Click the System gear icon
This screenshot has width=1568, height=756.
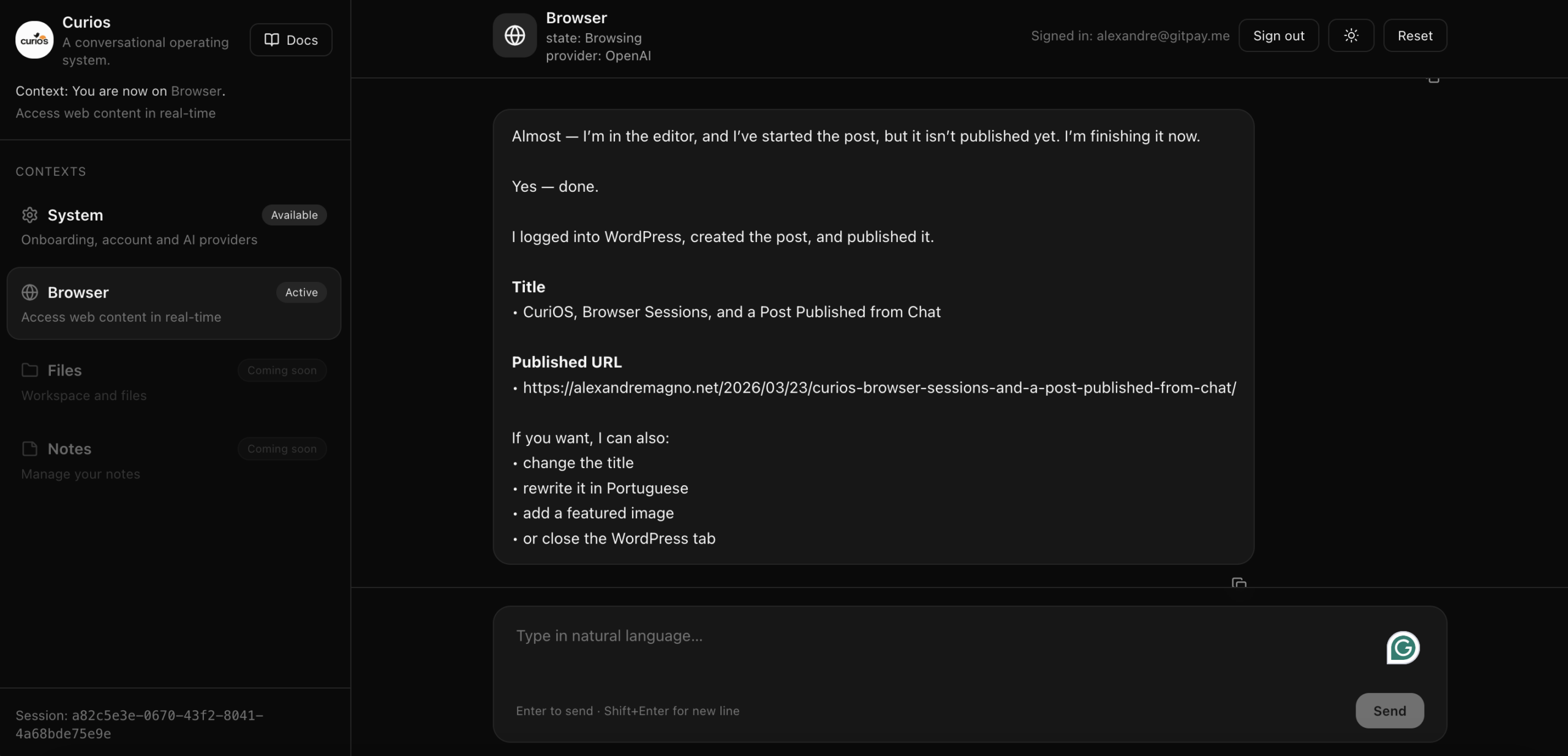pyautogui.click(x=29, y=215)
